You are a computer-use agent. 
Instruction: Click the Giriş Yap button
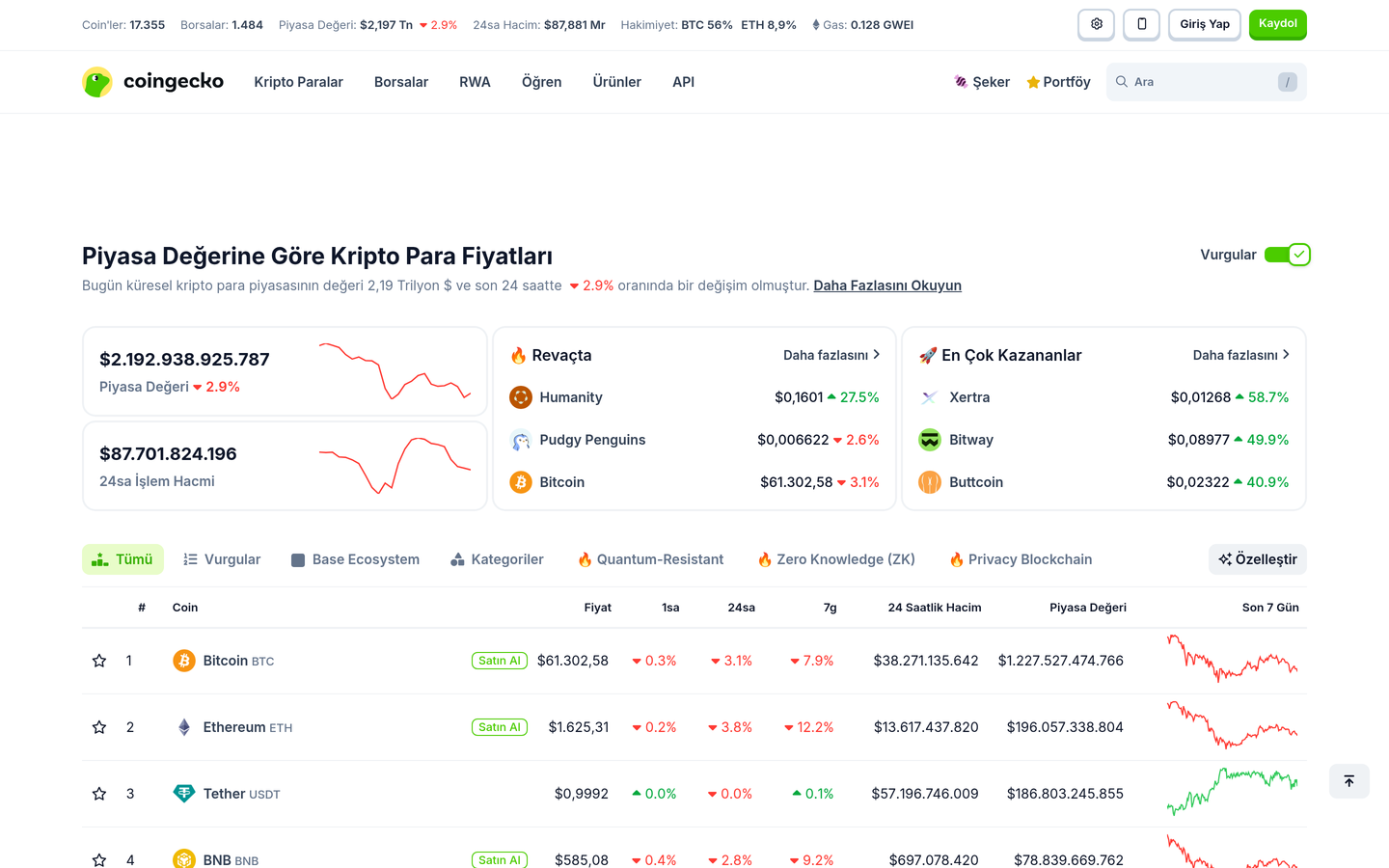coord(1205,24)
